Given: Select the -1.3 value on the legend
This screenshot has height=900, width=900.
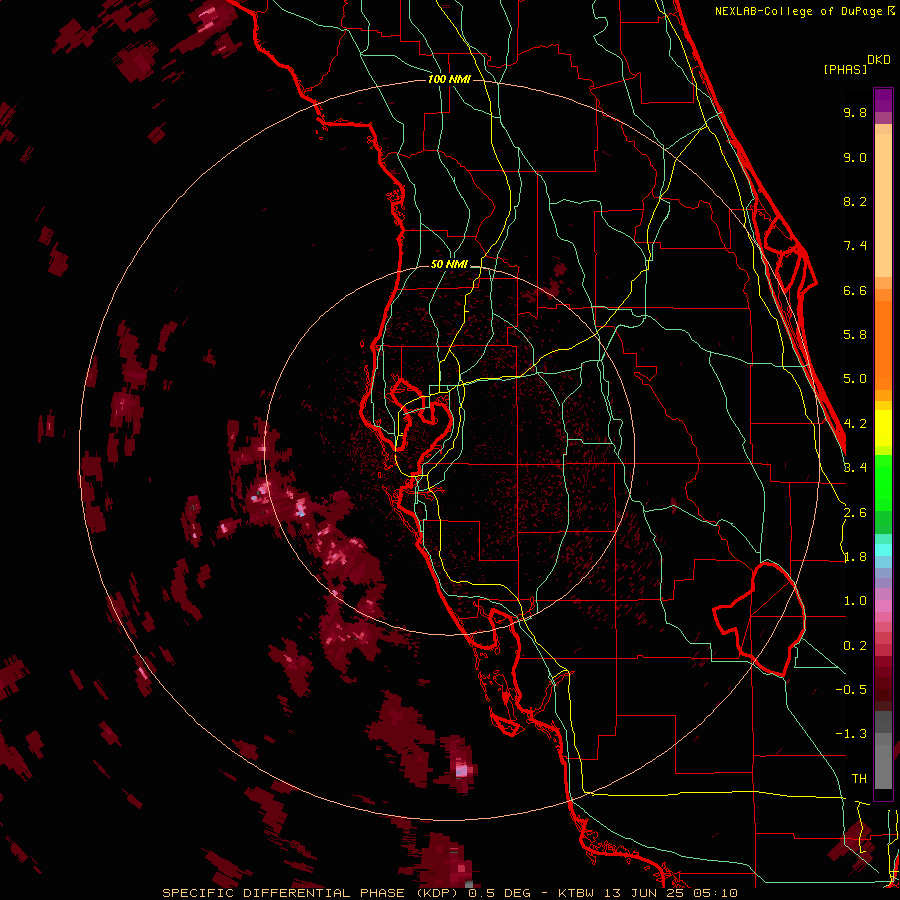Looking at the screenshot, I should [851, 734].
